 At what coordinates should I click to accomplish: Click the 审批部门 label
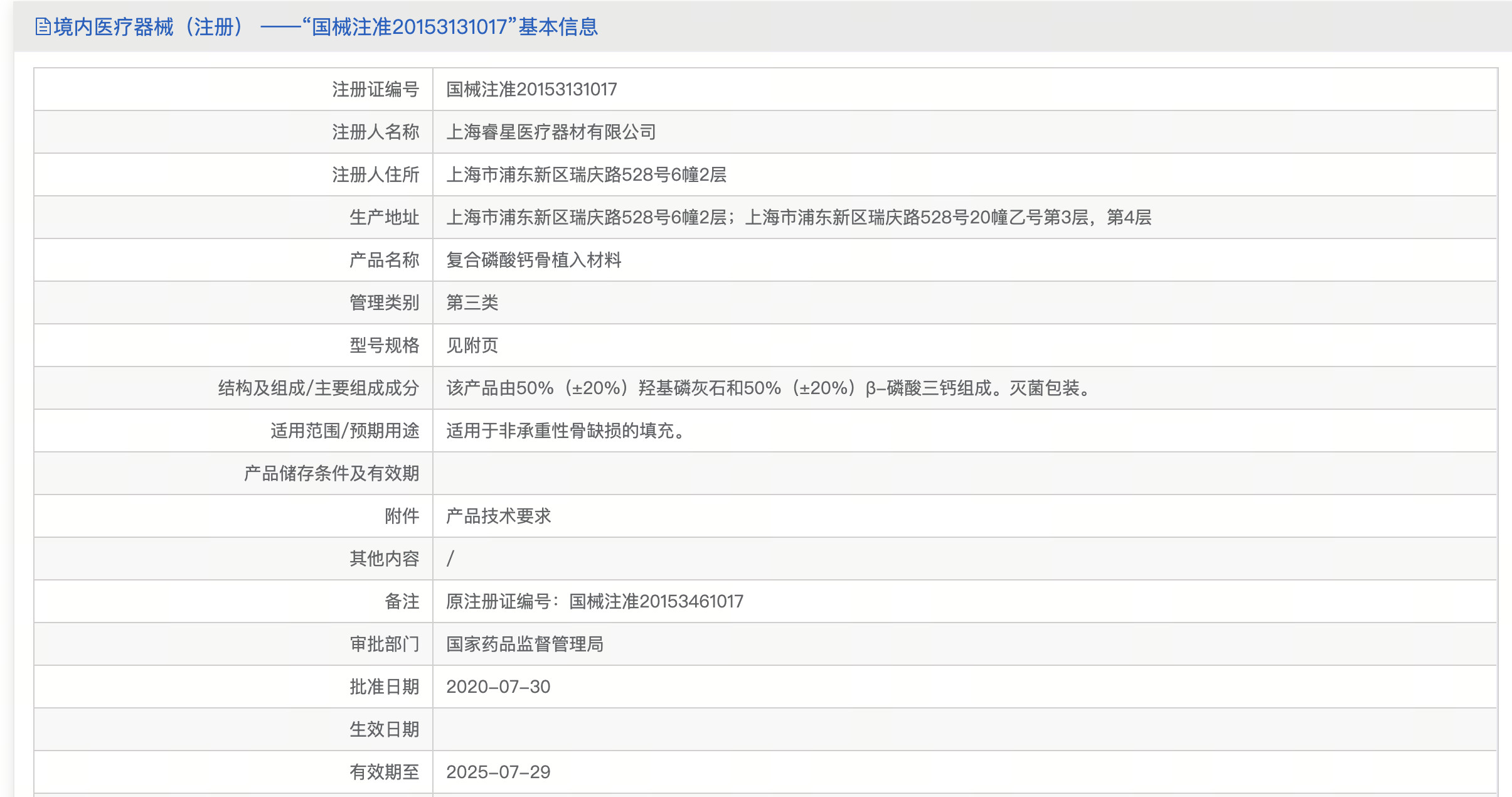[x=385, y=644]
